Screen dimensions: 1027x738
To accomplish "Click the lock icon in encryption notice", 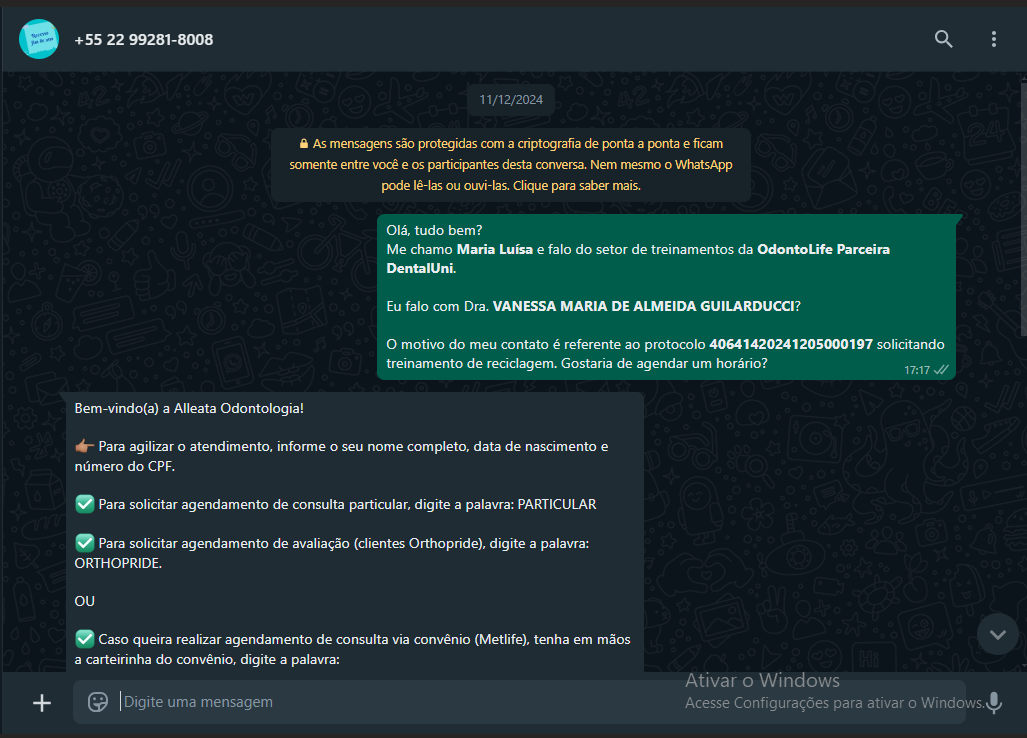I will point(304,143).
